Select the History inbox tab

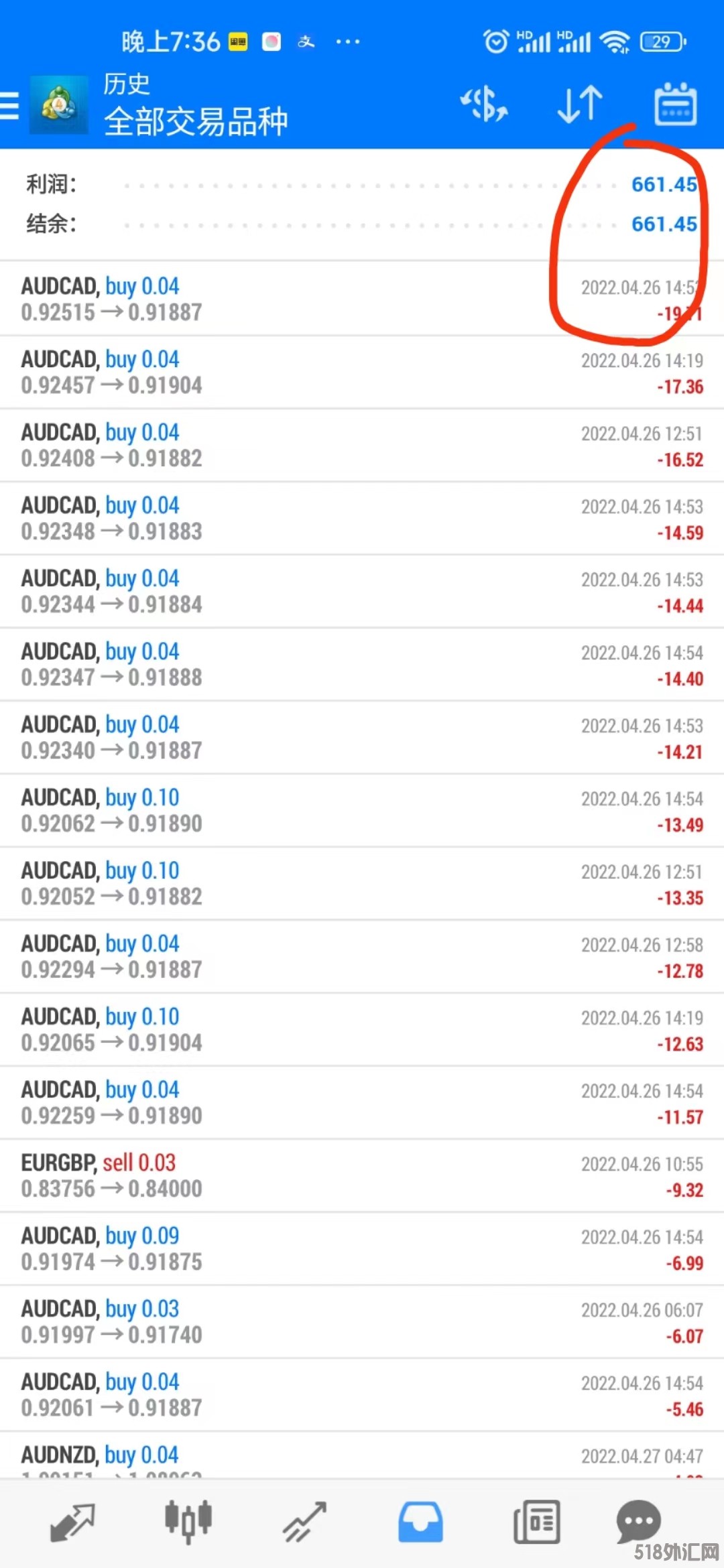click(x=420, y=1522)
